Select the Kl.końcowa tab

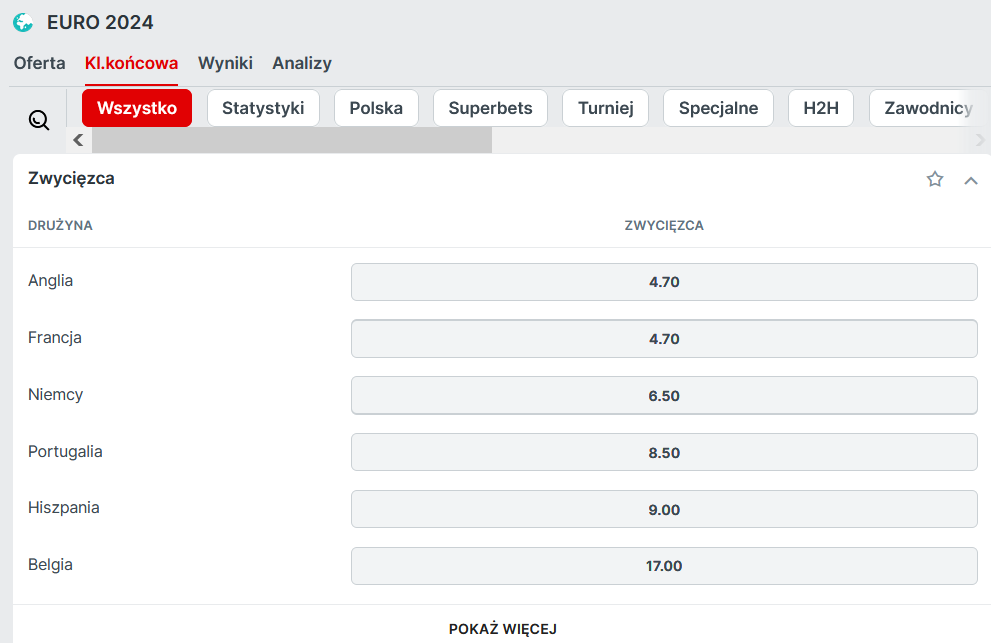coord(131,63)
